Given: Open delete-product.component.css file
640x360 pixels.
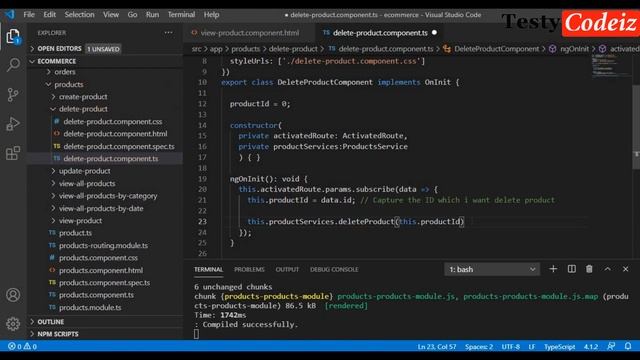Looking at the screenshot, I should 113,122.
